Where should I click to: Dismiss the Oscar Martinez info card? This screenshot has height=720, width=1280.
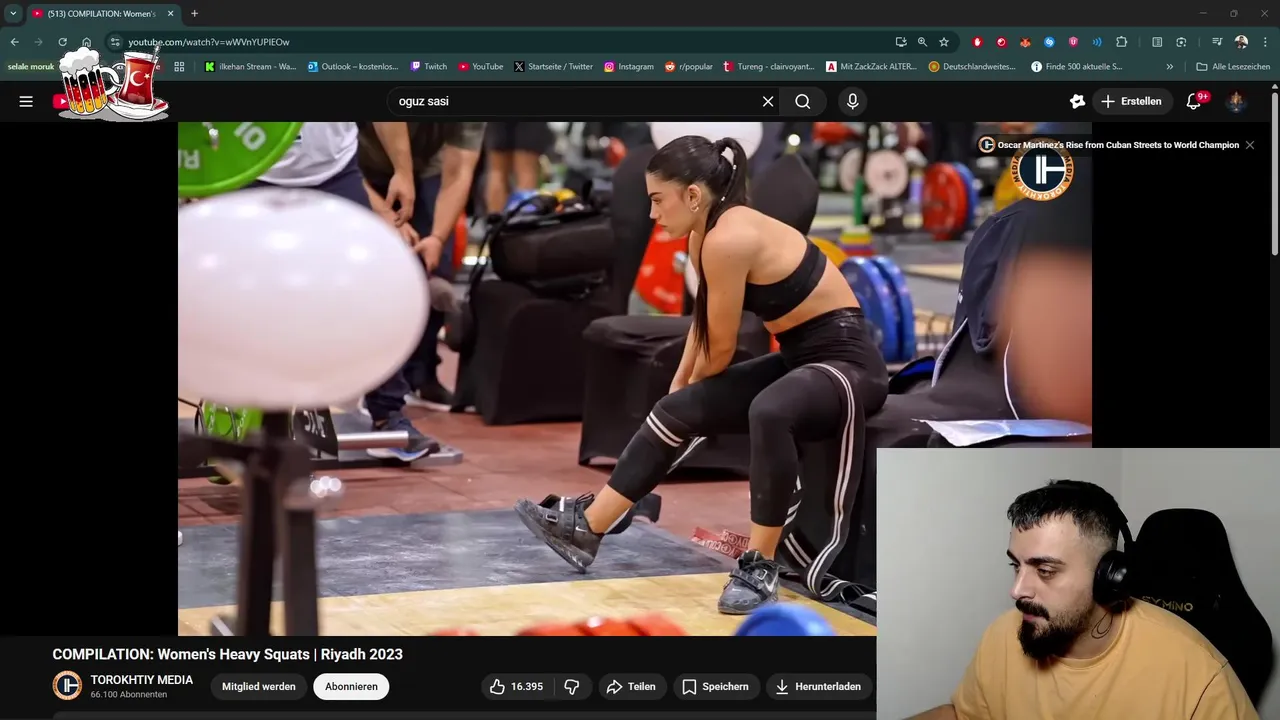coord(1249,145)
